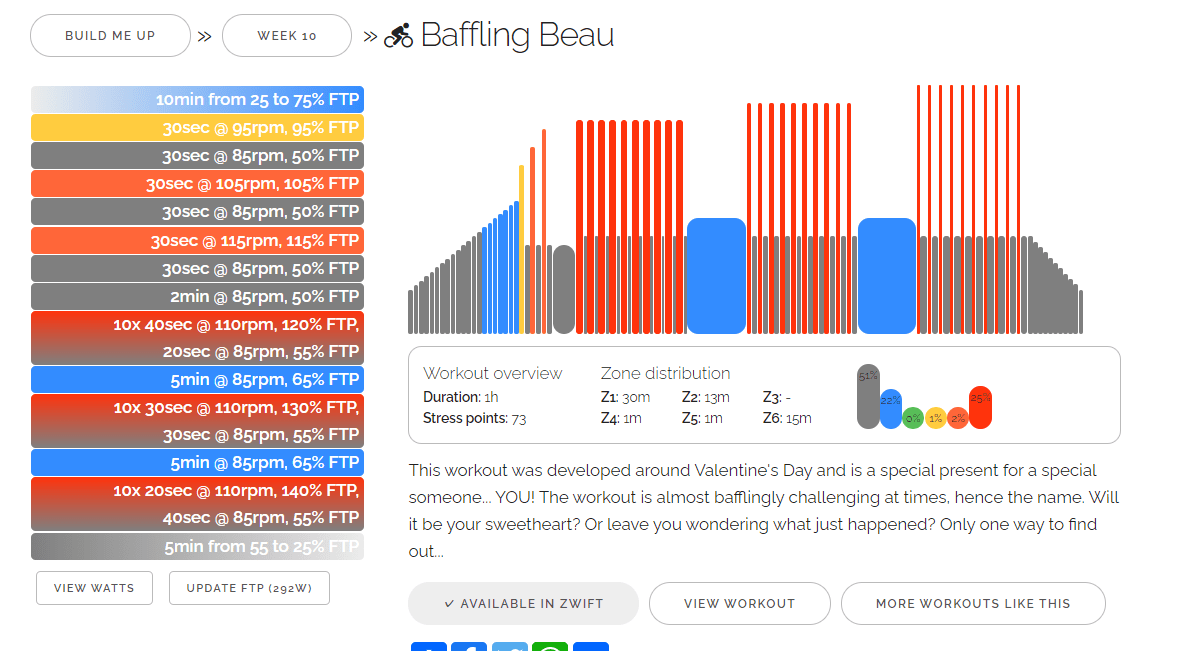Go to Week 10 breadcrumb

click(287, 36)
